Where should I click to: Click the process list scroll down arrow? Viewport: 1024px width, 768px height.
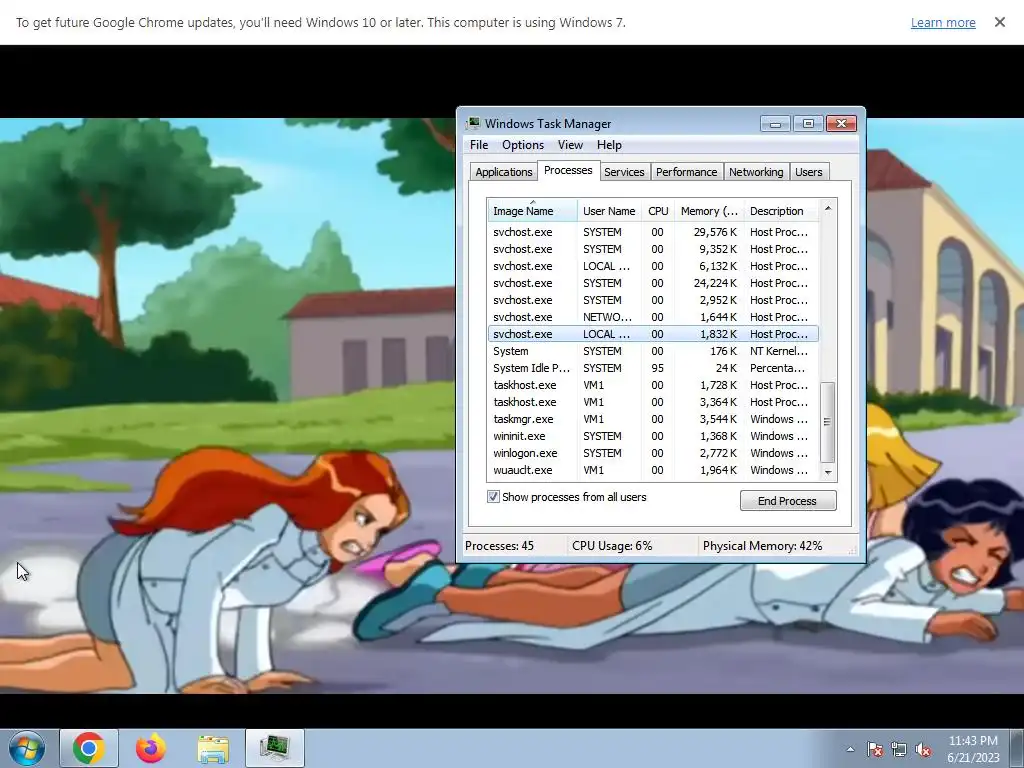coord(828,472)
